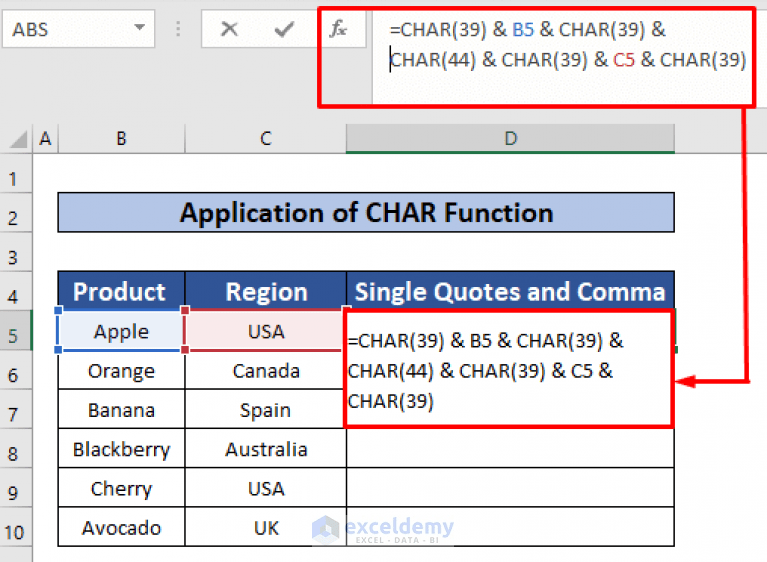Screen dimensions: 767x562
Task: Select the cell containing 'Orange'
Action: pos(121,370)
